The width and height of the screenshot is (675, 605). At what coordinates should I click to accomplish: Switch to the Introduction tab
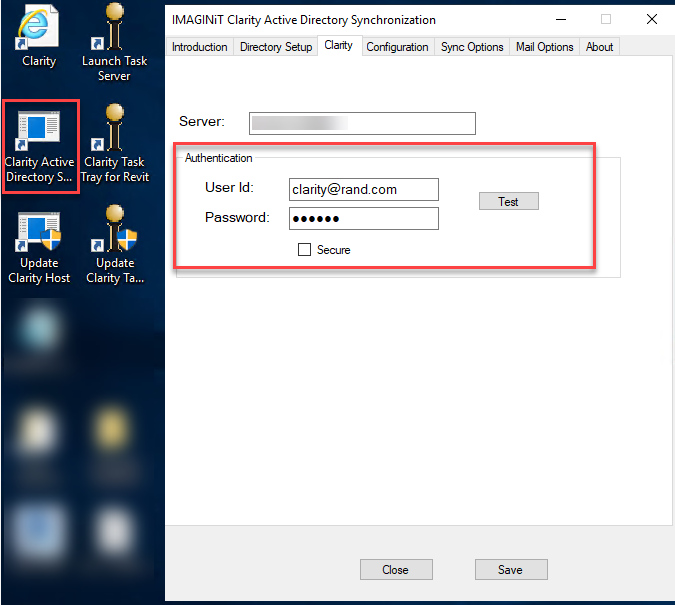coord(200,47)
